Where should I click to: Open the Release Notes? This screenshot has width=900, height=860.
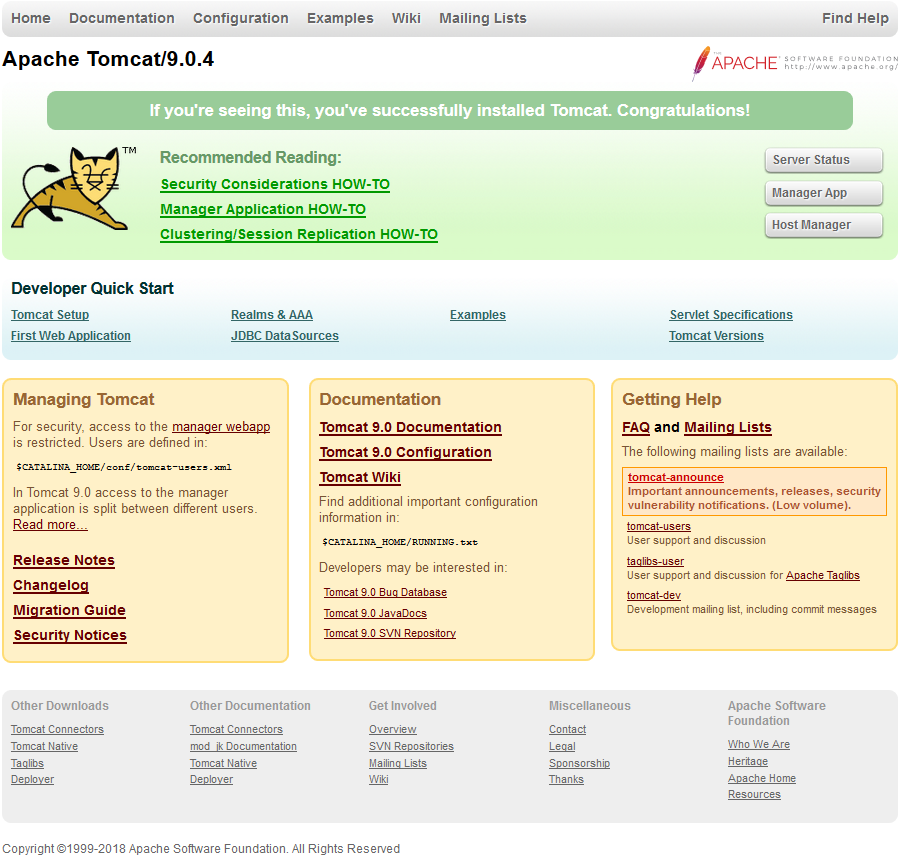coord(63,560)
